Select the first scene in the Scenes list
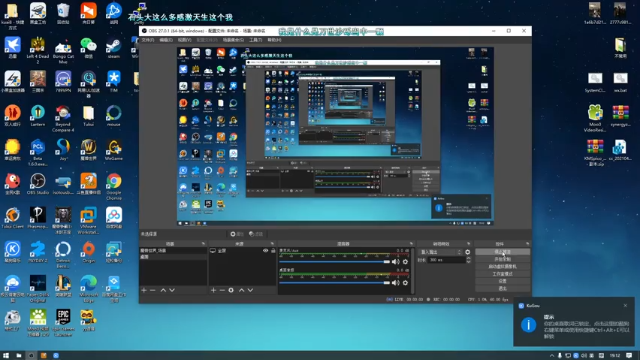640x360 pixels. [173, 251]
